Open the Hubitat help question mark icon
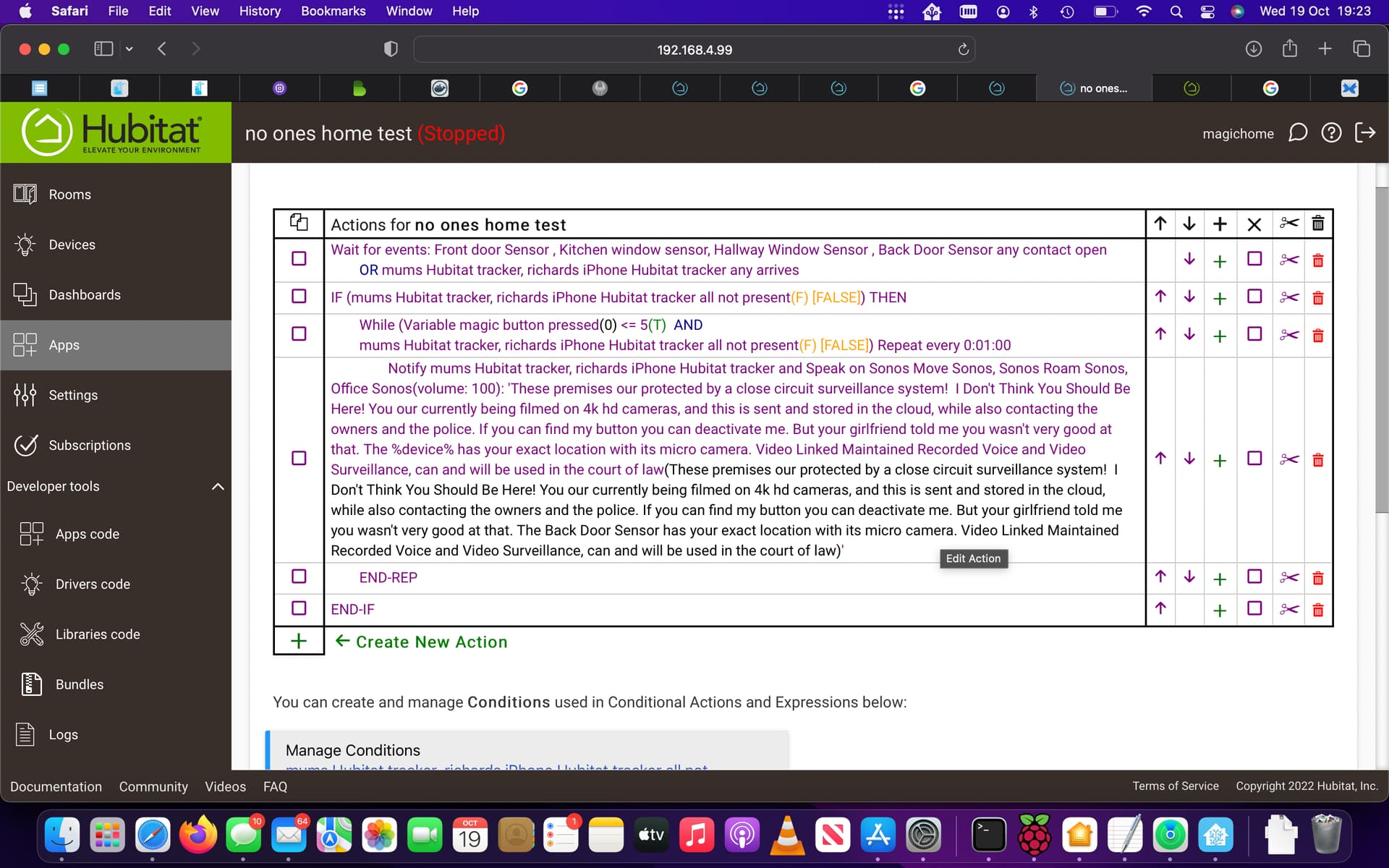The width and height of the screenshot is (1389, 868). [1331, 133]
